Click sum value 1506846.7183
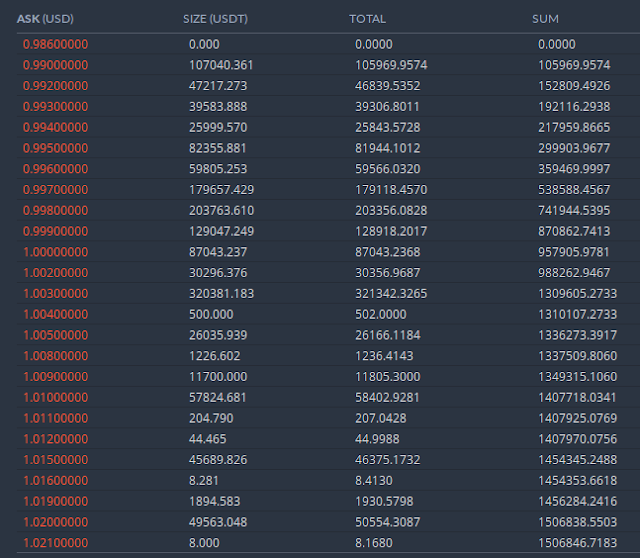 578,542
